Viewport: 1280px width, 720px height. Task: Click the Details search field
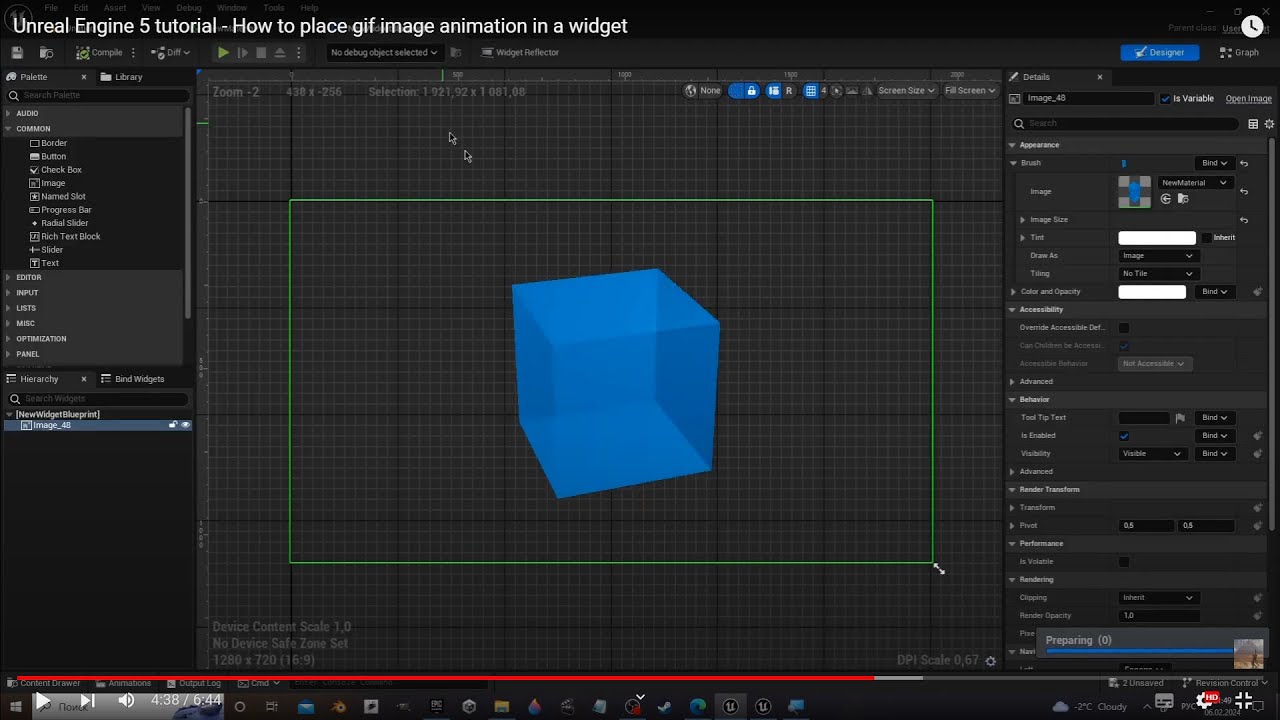point(1125,124)
